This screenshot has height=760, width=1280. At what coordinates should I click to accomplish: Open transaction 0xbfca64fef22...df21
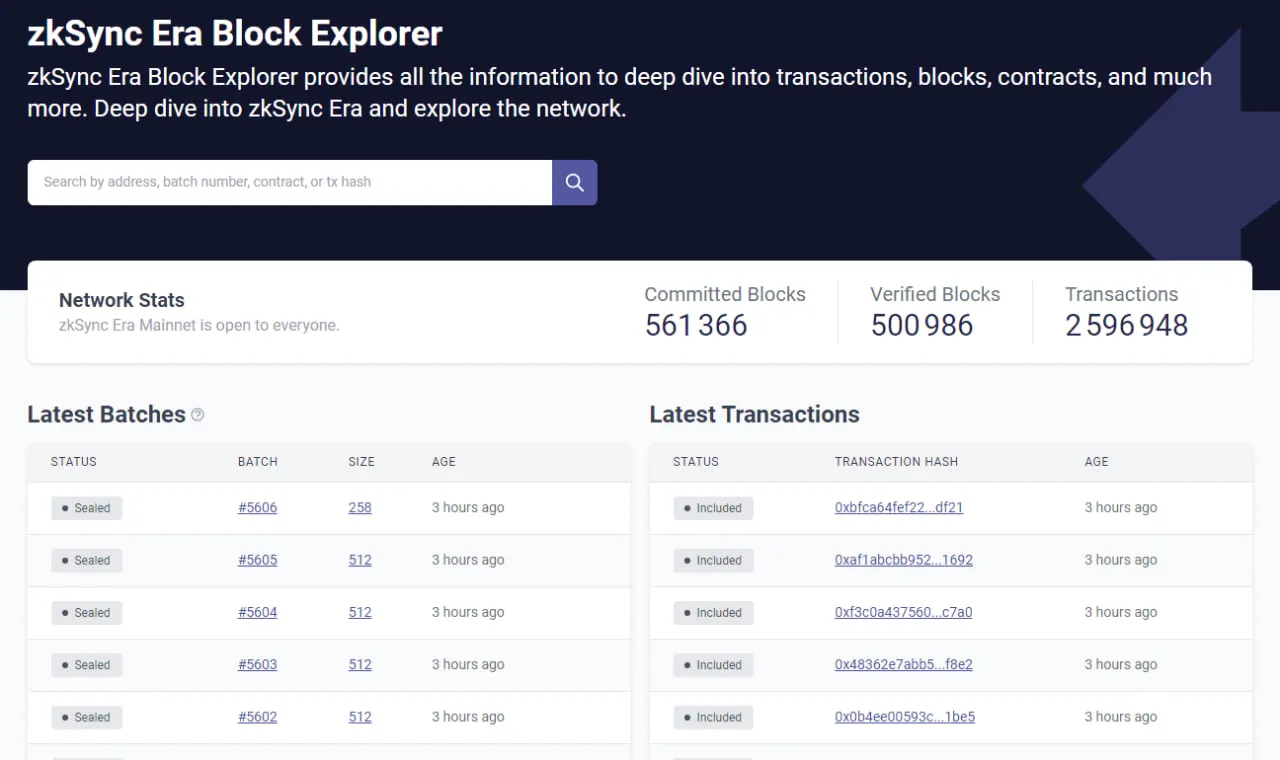click(898, 508)
